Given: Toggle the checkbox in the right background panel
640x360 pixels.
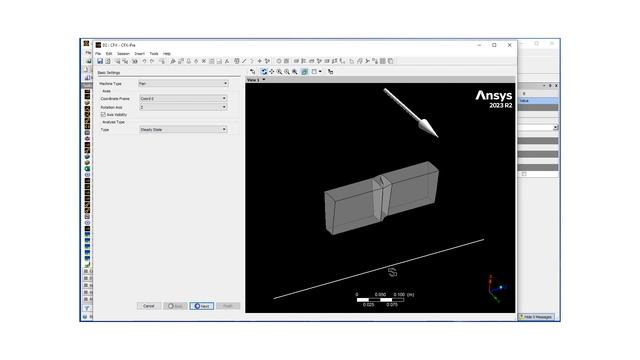Looking at the screenshot, I should (524, 174).
